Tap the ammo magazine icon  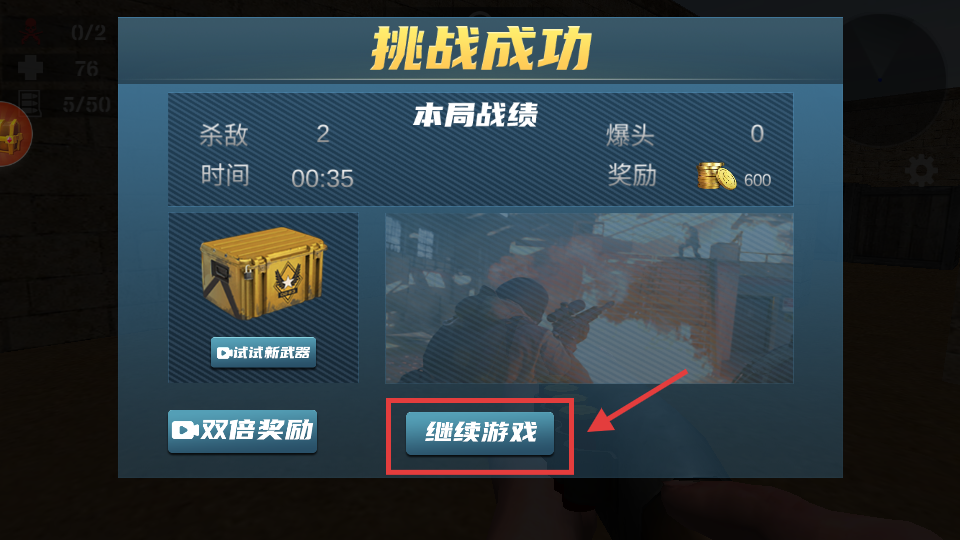click(29, 104)
